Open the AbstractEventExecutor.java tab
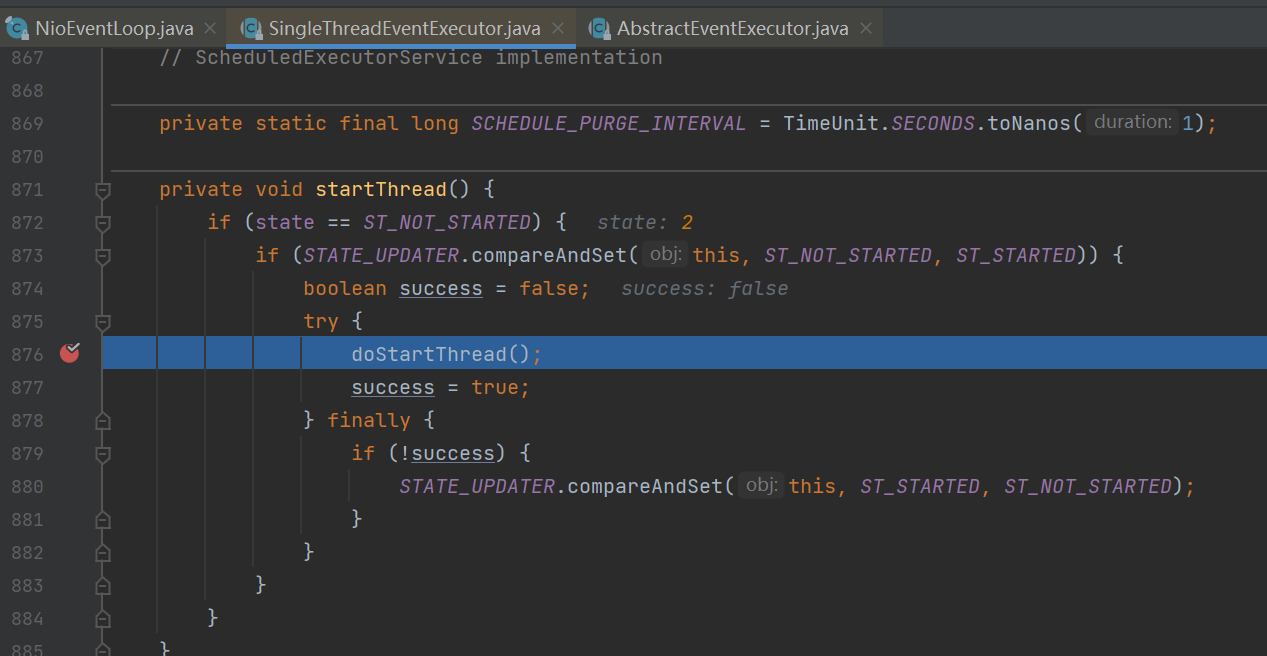The height and width of the screenshot is (656, 1267). 732,29
